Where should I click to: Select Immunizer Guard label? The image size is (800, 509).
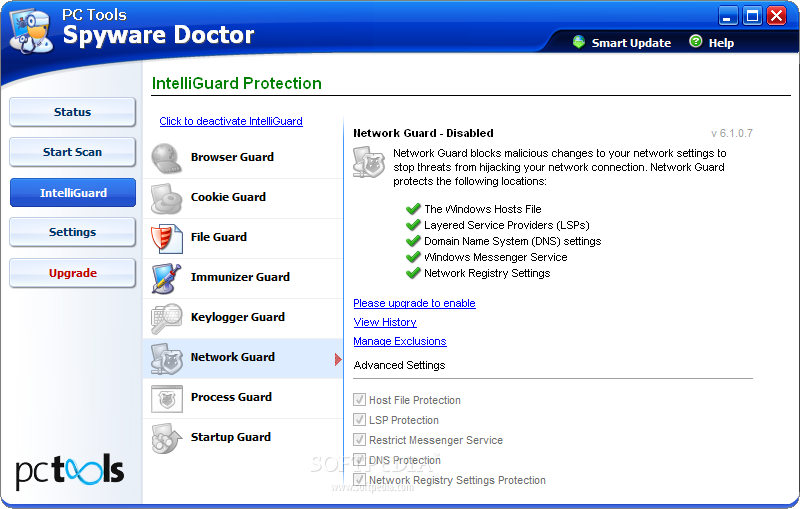click(x=240, y=277)
